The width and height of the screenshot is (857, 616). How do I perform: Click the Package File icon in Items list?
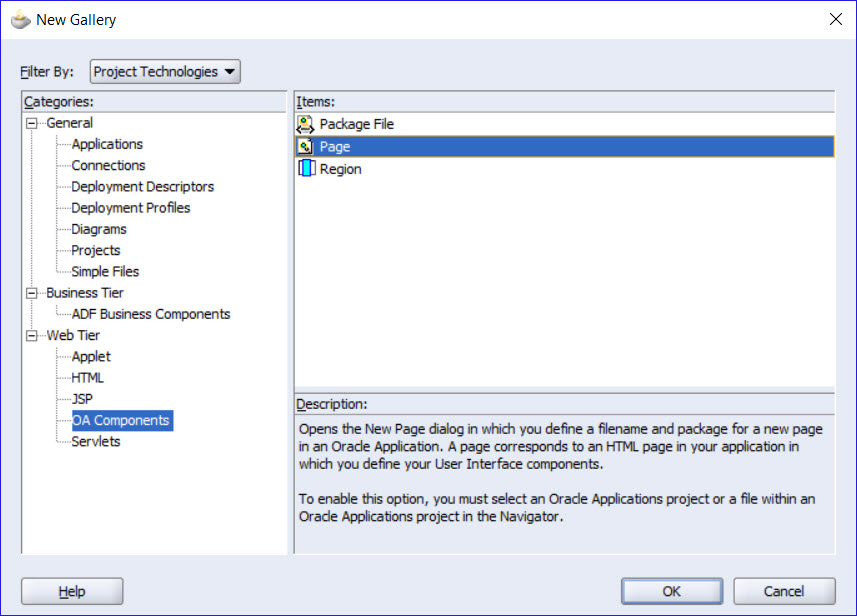305,124
